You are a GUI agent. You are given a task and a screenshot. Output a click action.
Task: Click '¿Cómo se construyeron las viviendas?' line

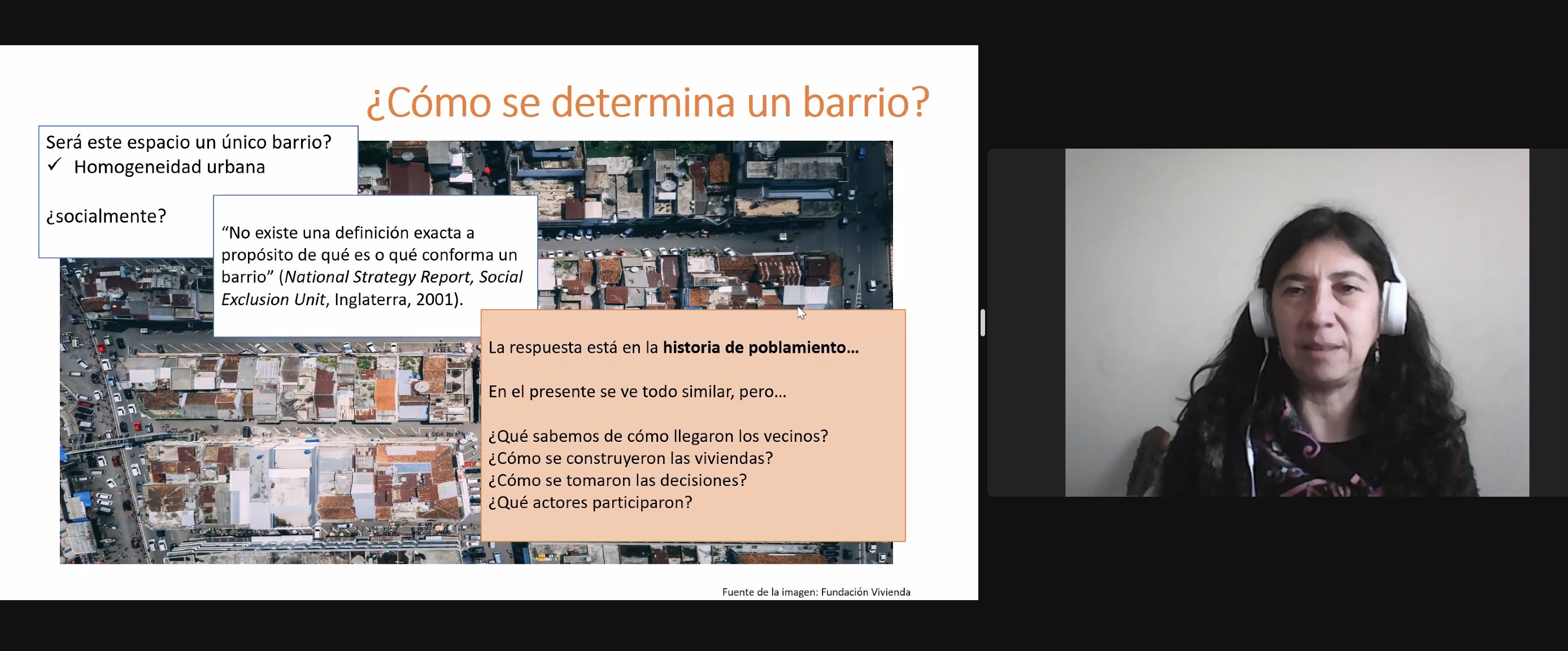630,458
